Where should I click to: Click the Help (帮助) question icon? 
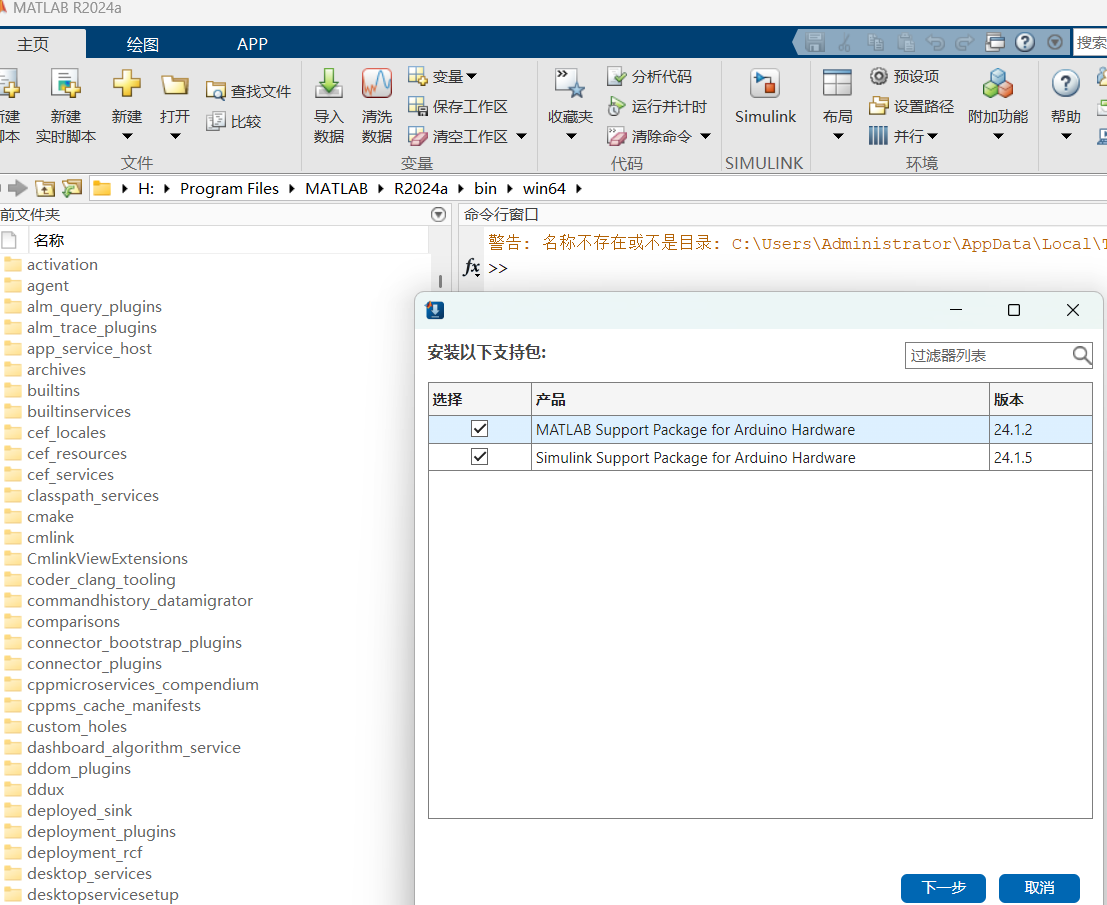pyautogui.click(x=1065, y=84)
